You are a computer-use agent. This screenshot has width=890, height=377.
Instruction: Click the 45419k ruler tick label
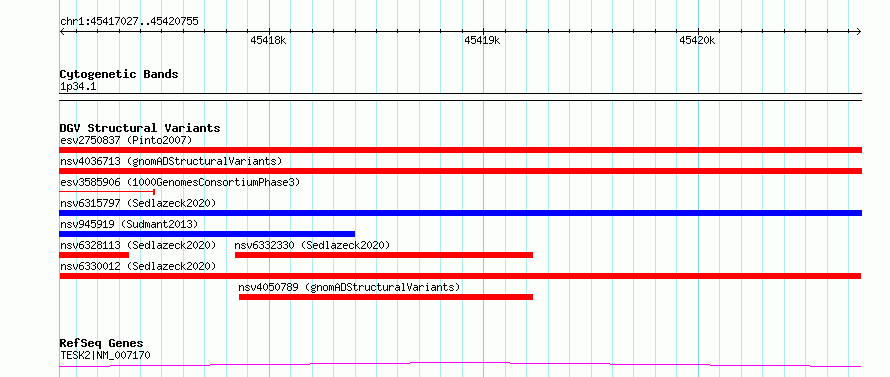coord(482,40)
